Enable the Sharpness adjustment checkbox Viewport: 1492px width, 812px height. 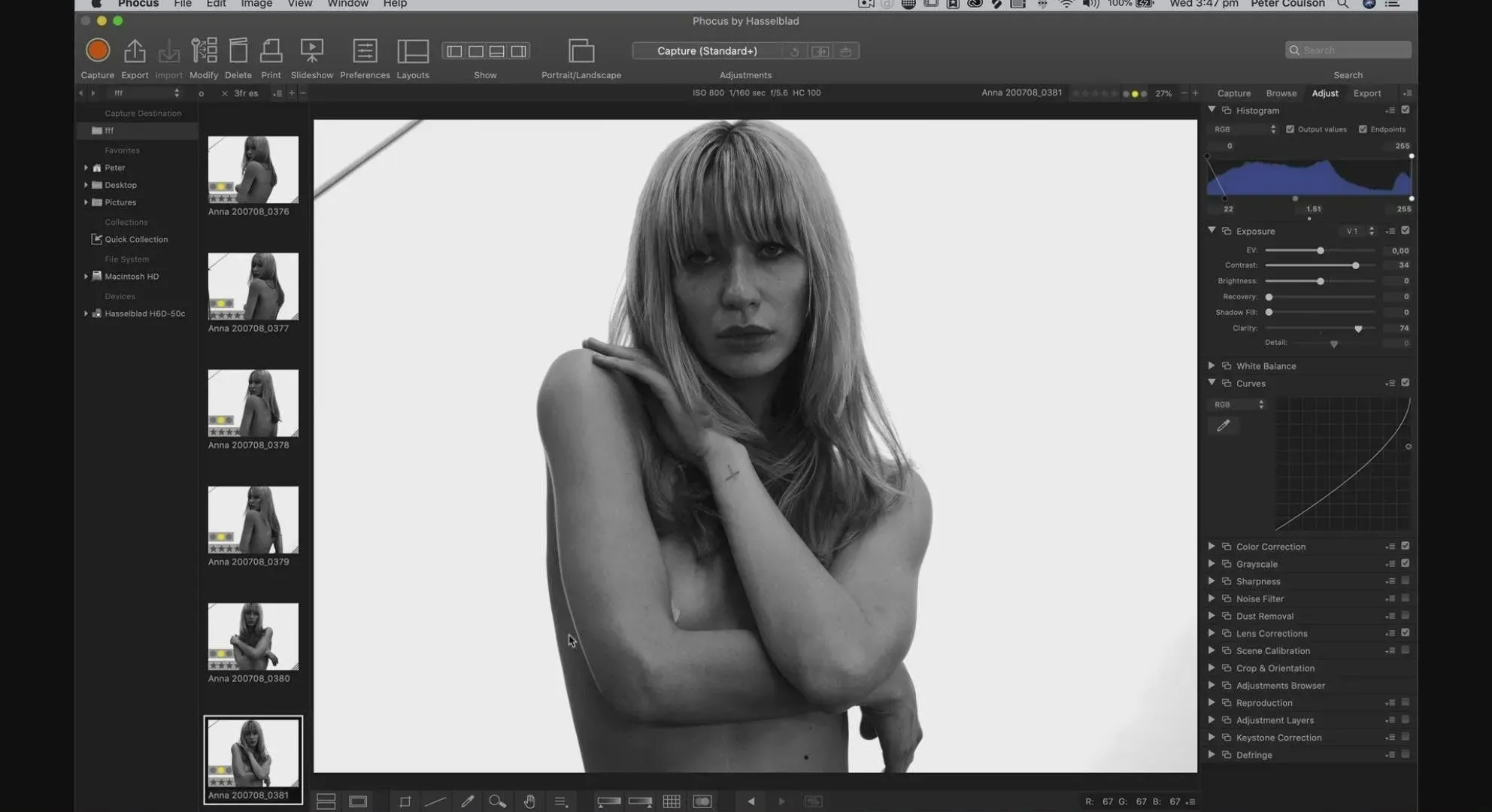tap(1405, 581)
